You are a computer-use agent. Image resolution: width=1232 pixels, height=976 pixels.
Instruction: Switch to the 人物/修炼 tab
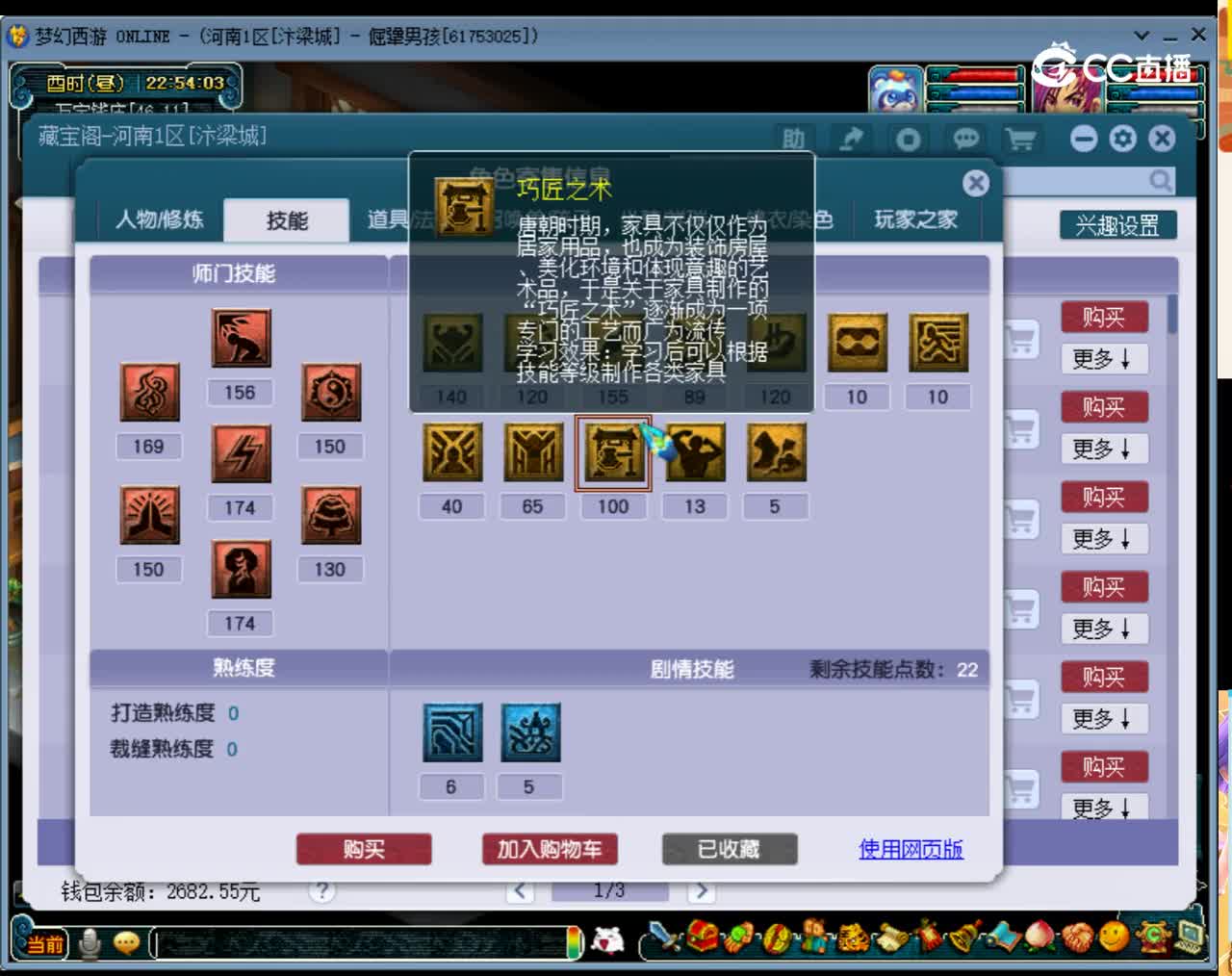(160, 219)
